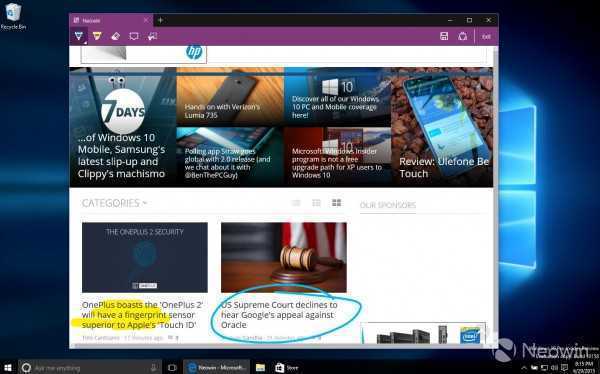This screenshot has height=374, width=600.
Task: Open the OnePlus 2 security article image
Action: pyautogui.click(x=145, y=257)
